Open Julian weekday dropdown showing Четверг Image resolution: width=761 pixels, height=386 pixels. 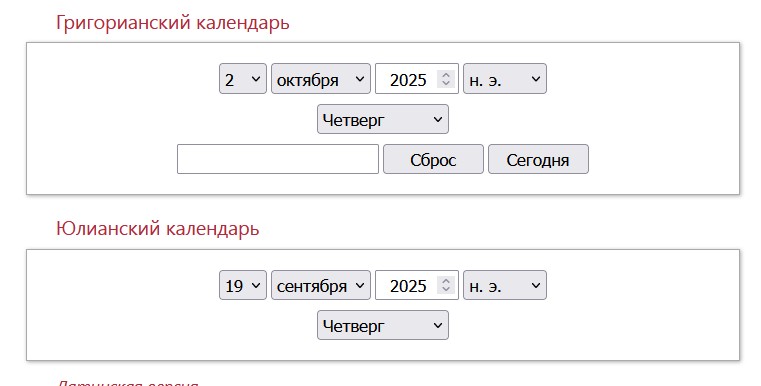(x=383, y=325)
